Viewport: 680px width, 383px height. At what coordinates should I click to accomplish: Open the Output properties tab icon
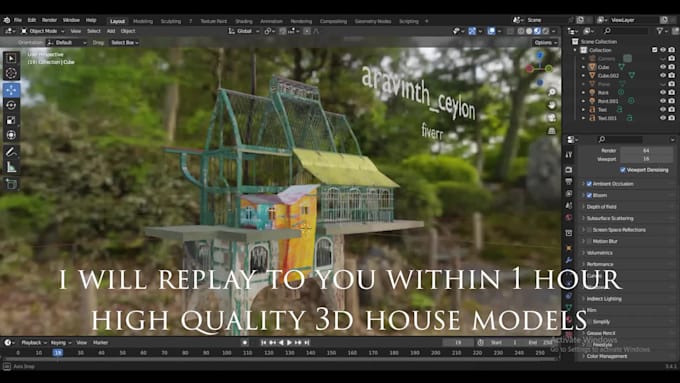tap(569, 182)
